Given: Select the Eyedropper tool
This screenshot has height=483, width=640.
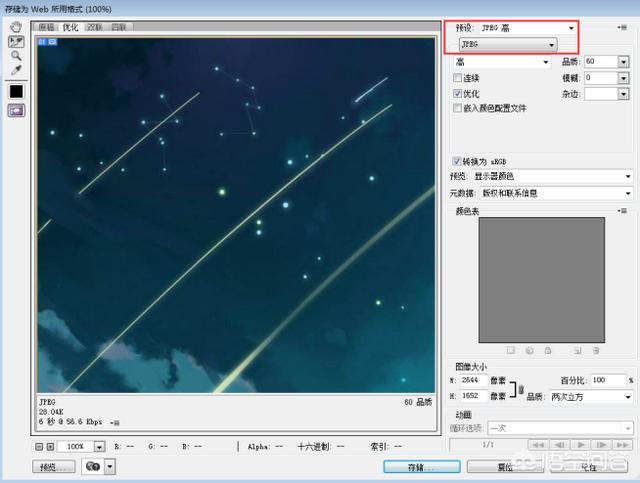Looking at the screenshot, I should (16, 70).
